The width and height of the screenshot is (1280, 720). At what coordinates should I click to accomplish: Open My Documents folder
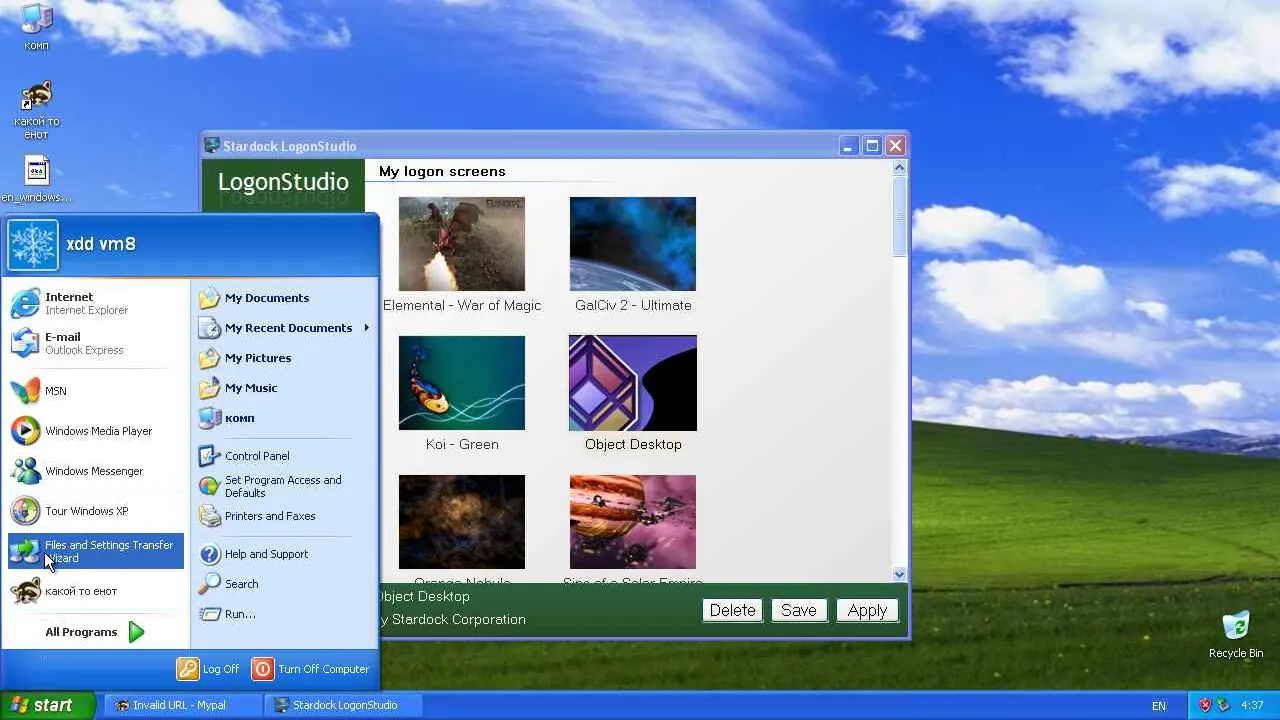[x=284, y=298]
